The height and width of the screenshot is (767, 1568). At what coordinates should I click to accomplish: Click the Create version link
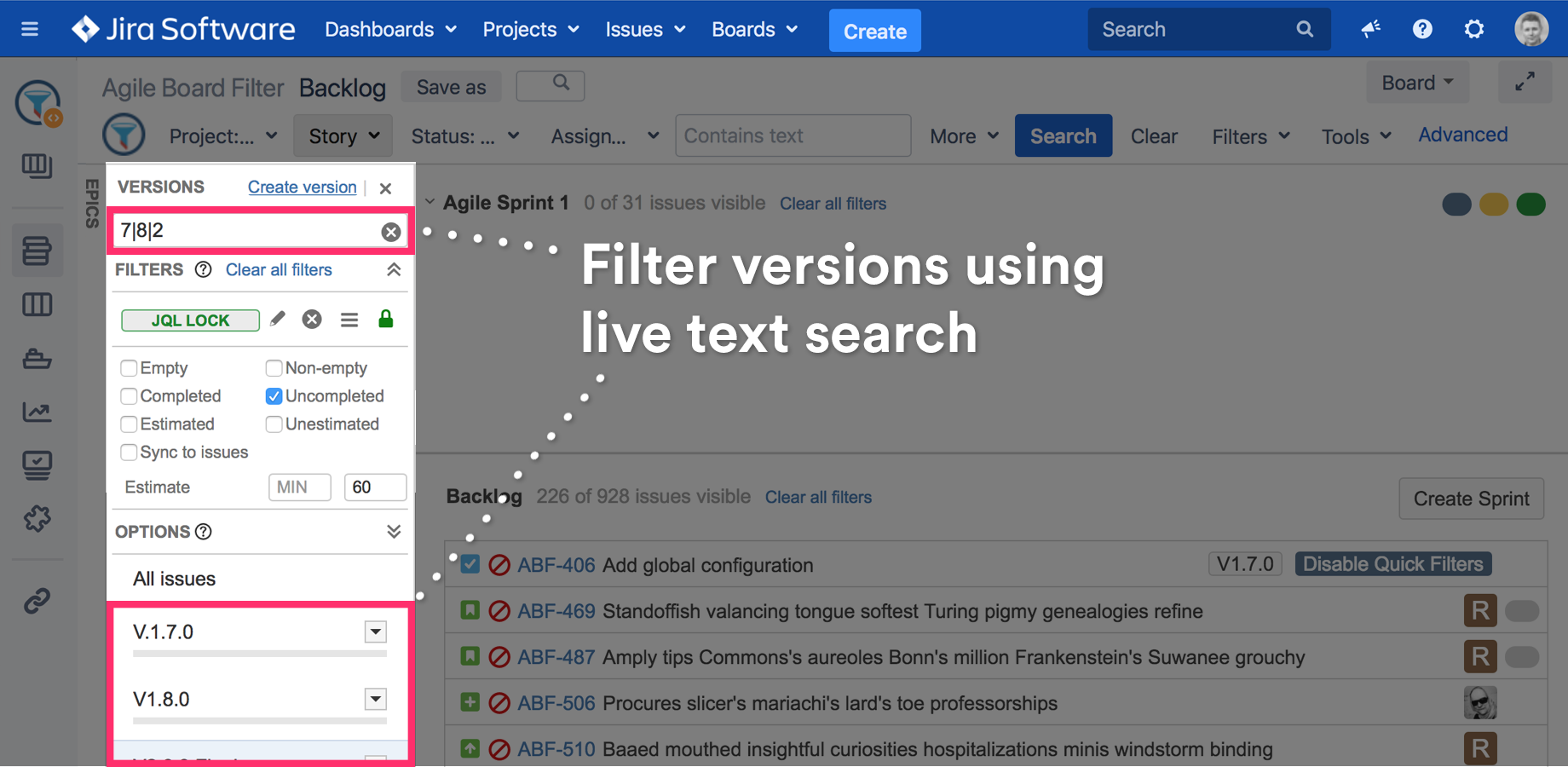click(x=302, y=187)
